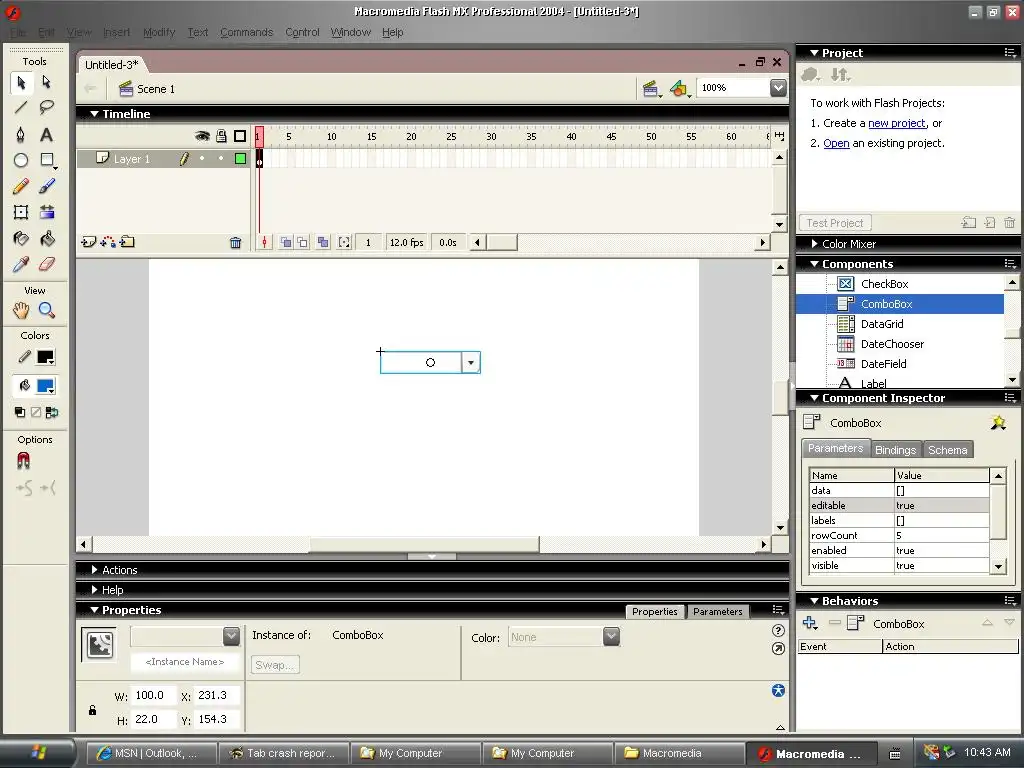Toggle Layer 1 outline color square
The width and height of the screenshot is (1024, 768).
click(240, 159)
